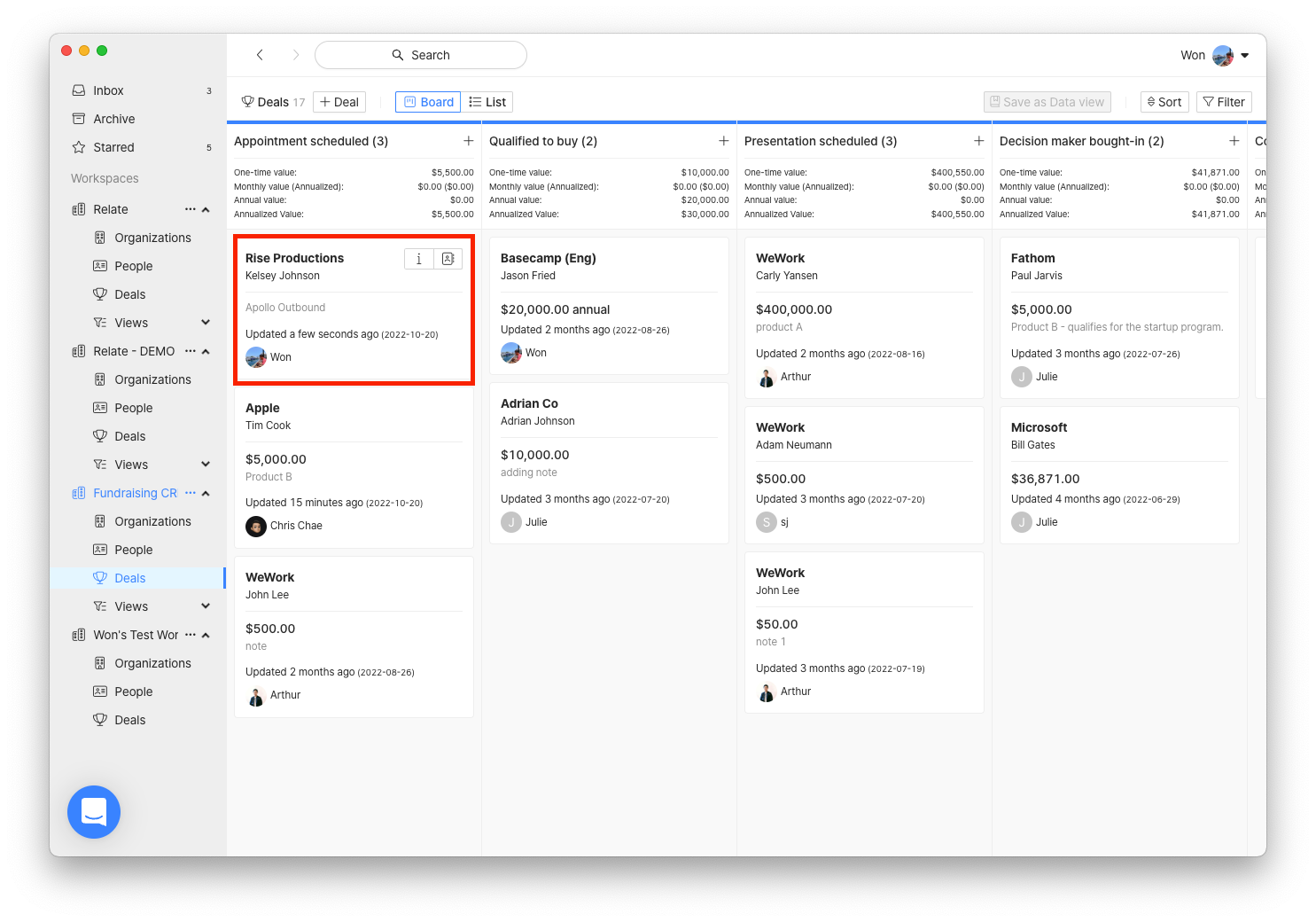Expand Views under Relate - DEMO

point(206,465)
